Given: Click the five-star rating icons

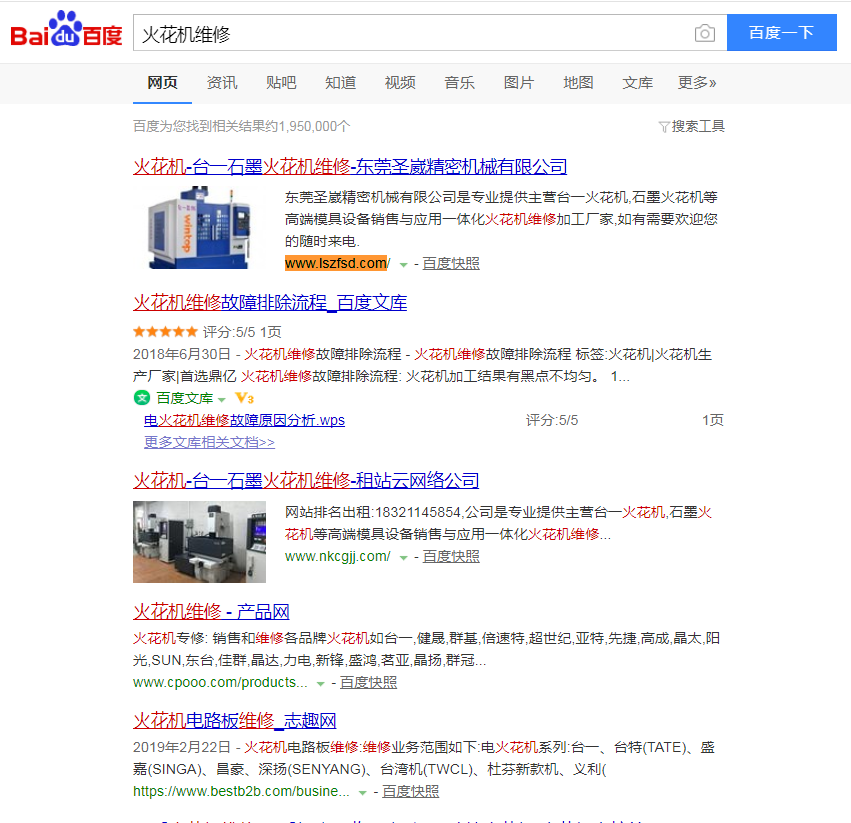Looking at the screenshot, I should 165,332.
